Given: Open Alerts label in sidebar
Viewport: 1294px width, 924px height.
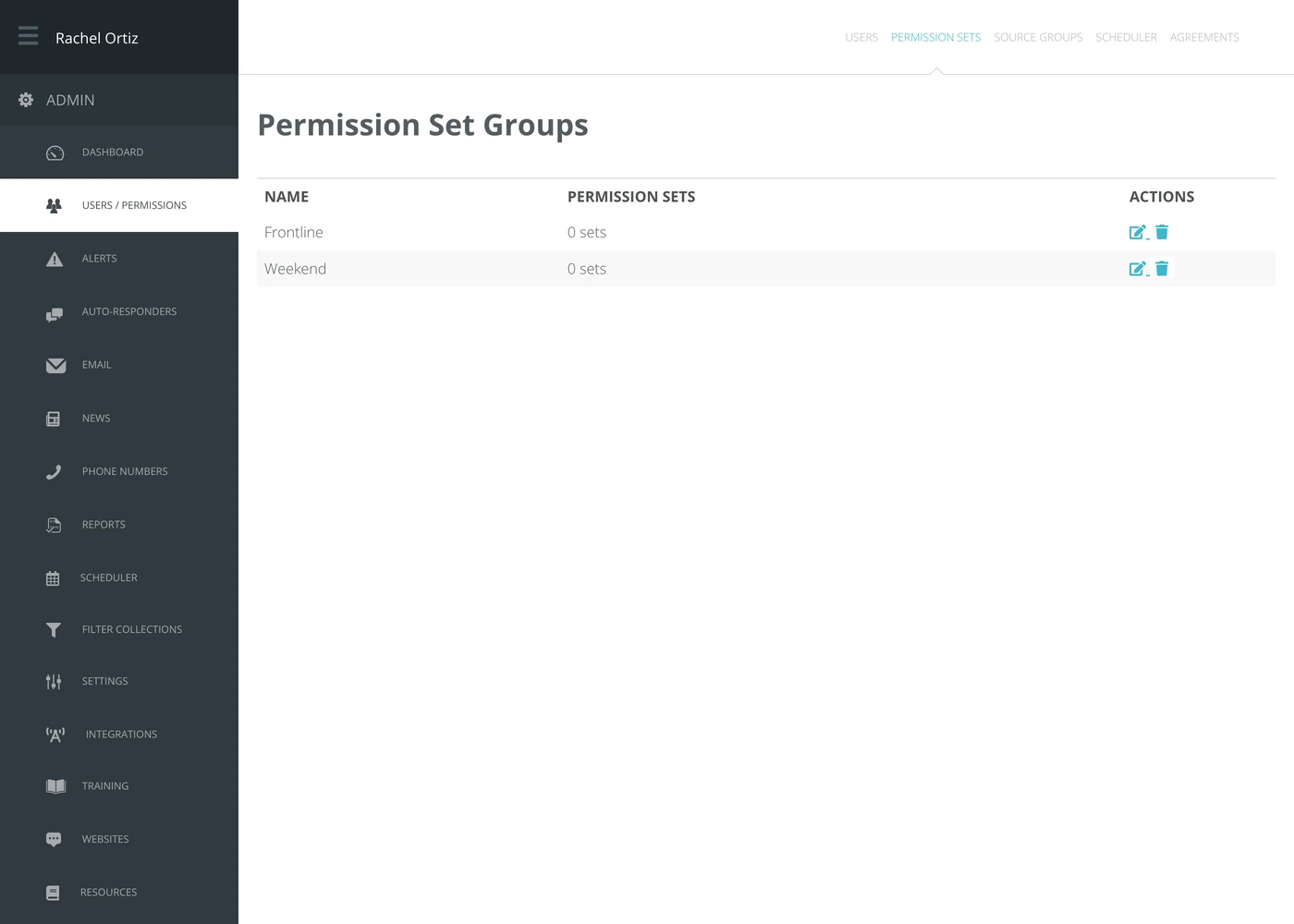Looking at the screenshot, I should point(99,259).
